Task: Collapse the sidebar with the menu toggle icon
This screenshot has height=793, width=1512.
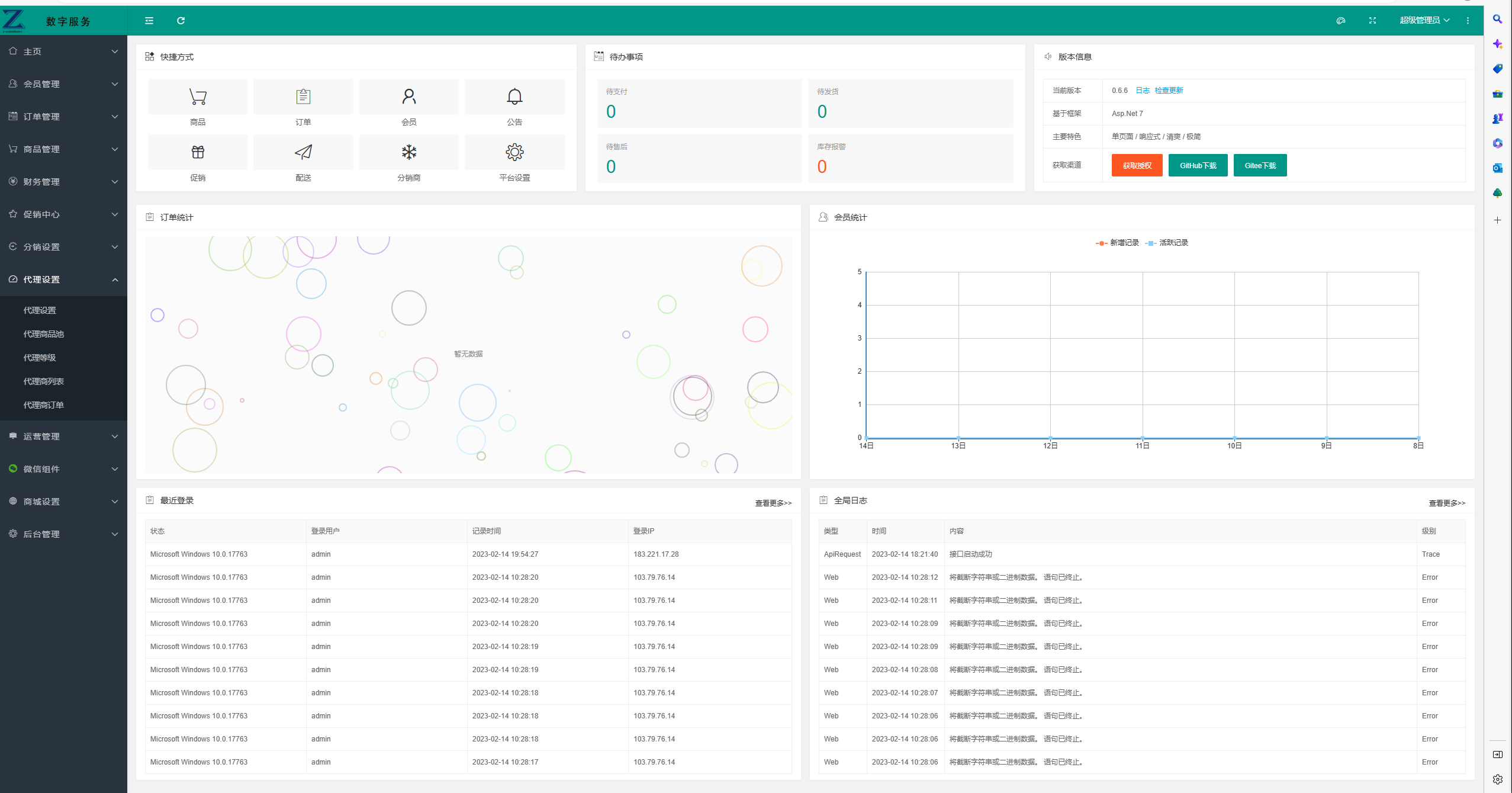Action: click(x=149, y=21)
